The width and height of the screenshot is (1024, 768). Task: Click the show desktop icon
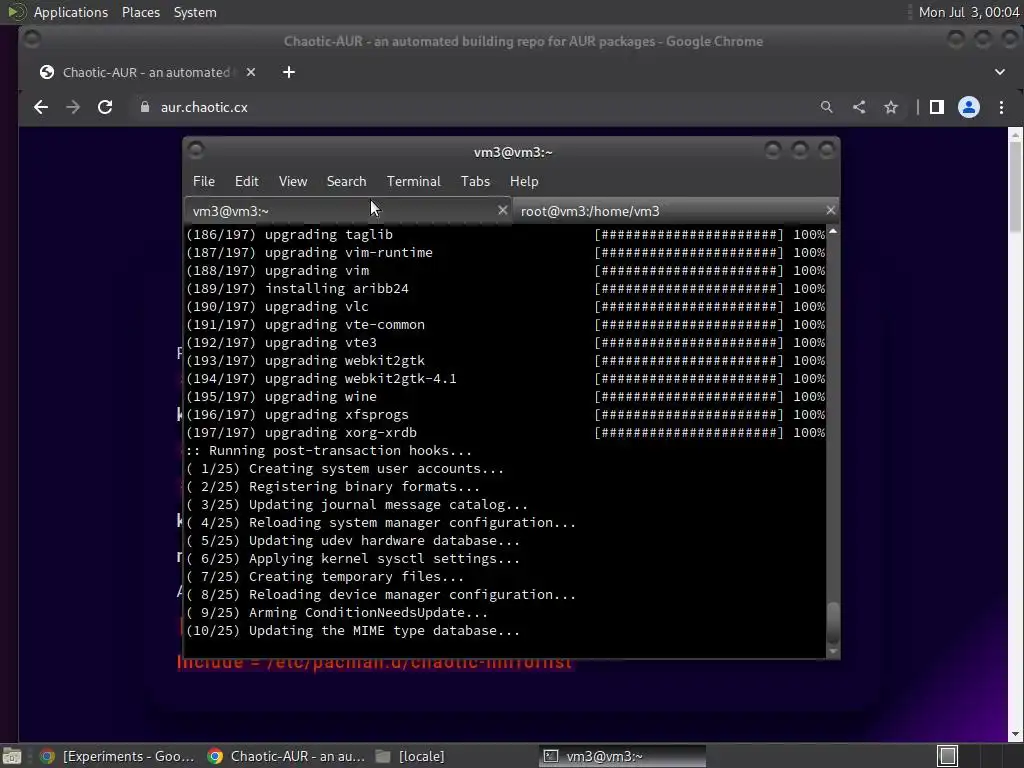[12, 756]
